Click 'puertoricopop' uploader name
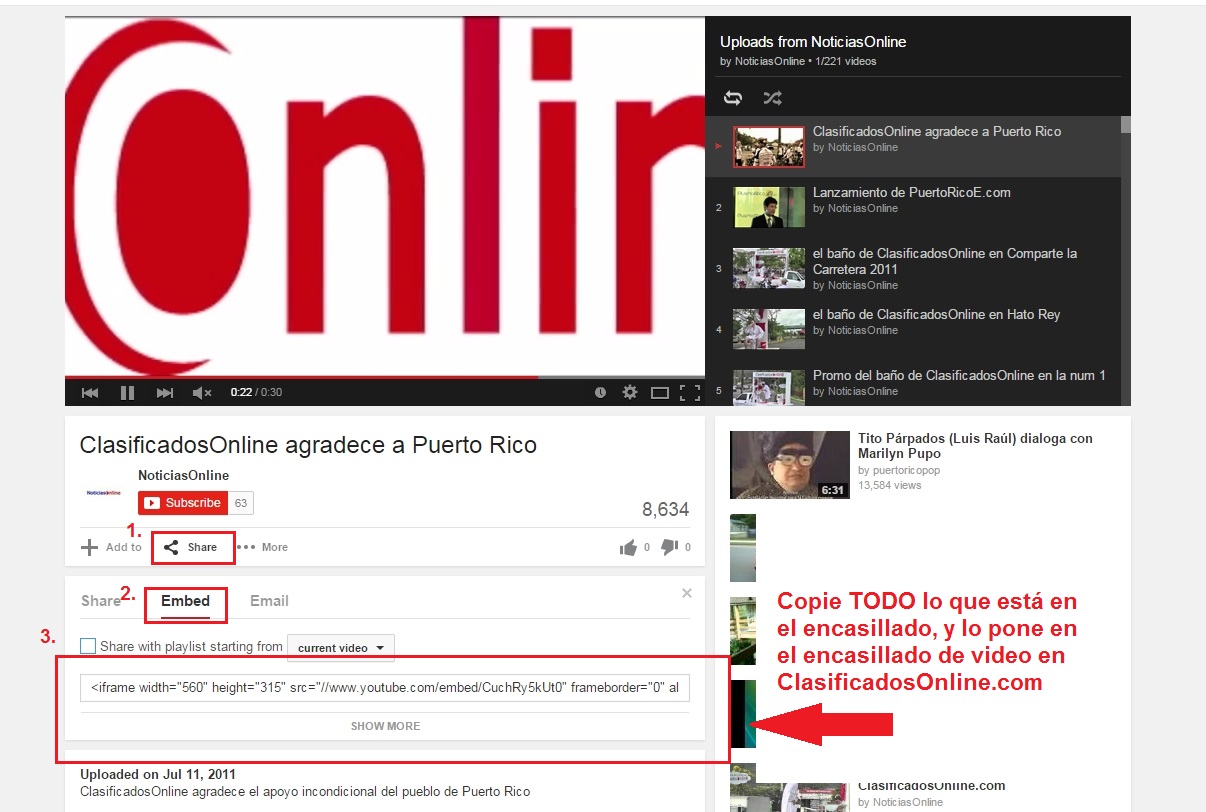This screenshot has height=812, width=1206. tap(906, 470)
